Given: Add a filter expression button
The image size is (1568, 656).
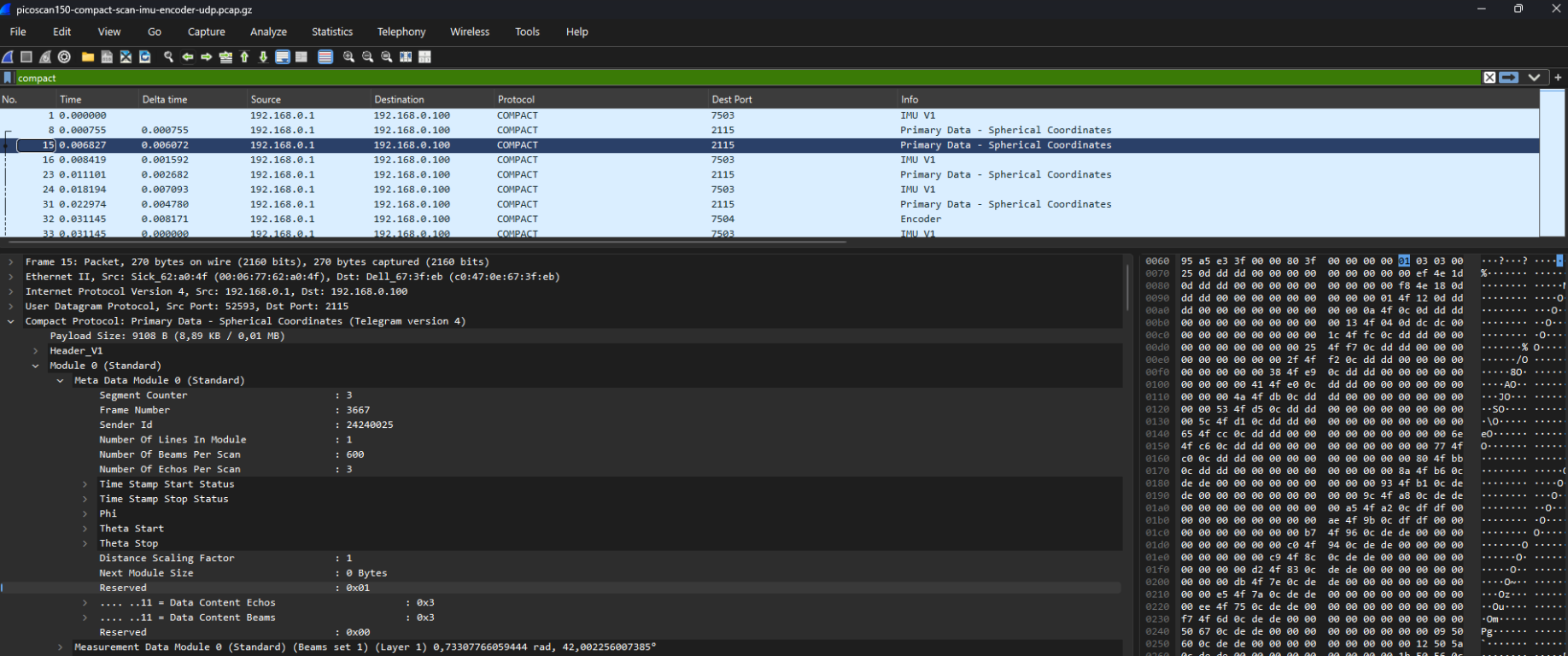Looking at the screenshot, I should pyautogui.click(x=1558, y=78).
